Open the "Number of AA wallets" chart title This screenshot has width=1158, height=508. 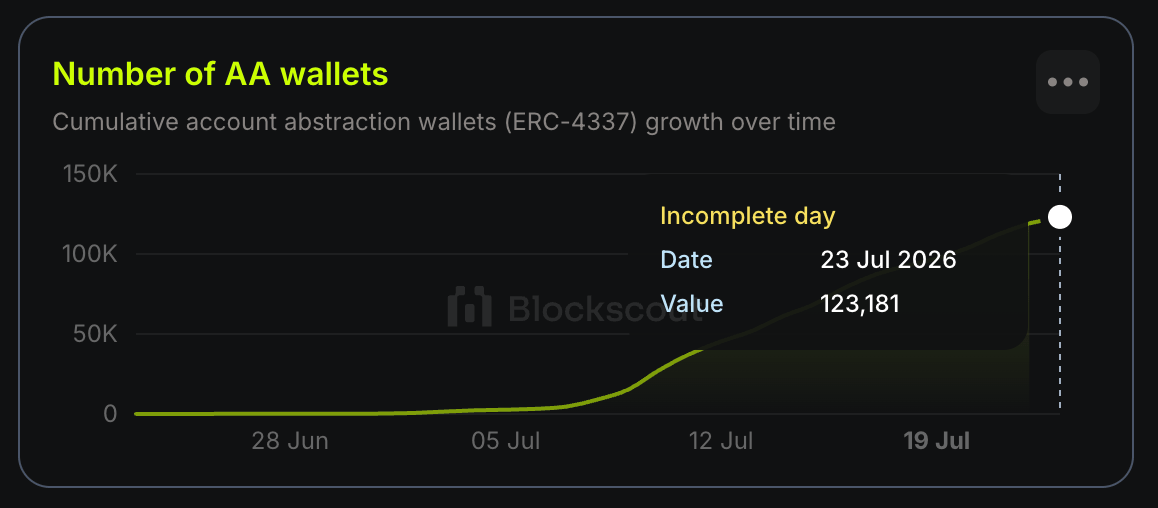coord(220,74)
